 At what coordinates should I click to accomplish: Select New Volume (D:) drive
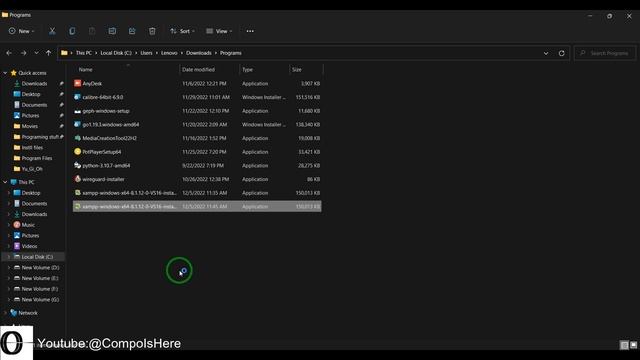pyautogui.click(x=40, y=268)
